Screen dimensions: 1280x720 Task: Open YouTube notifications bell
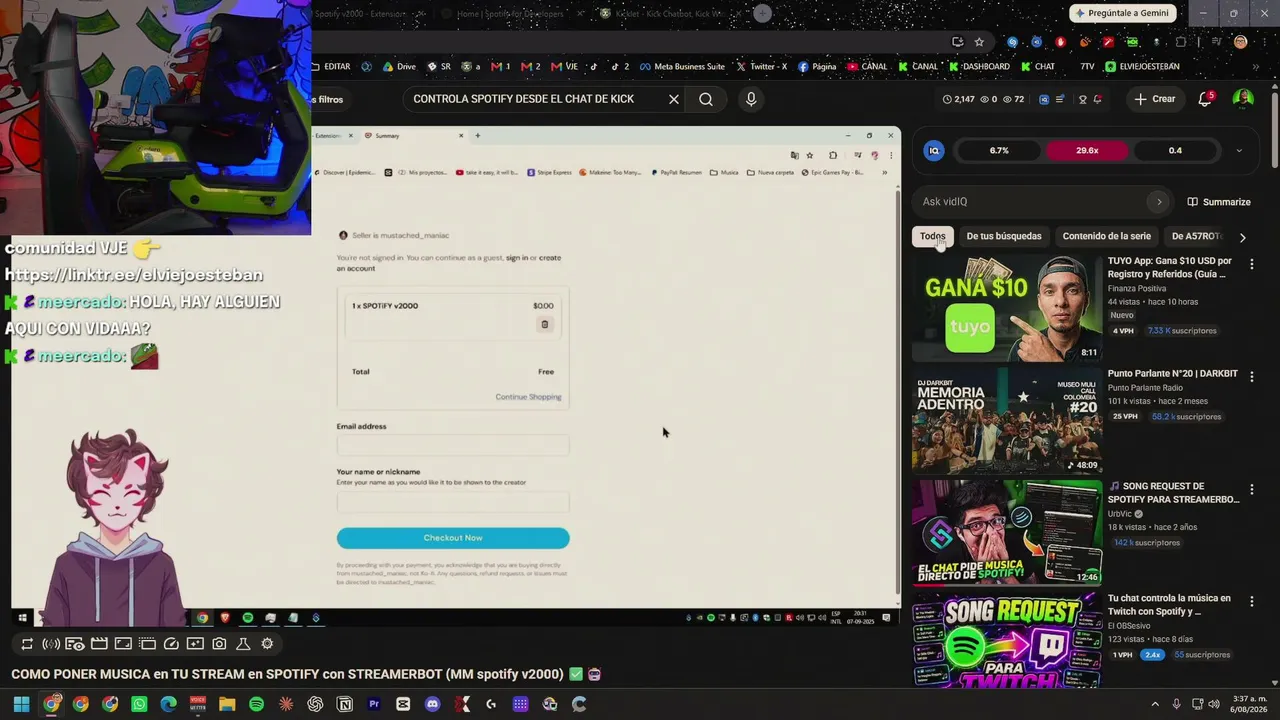click(x=1205, y=99)
